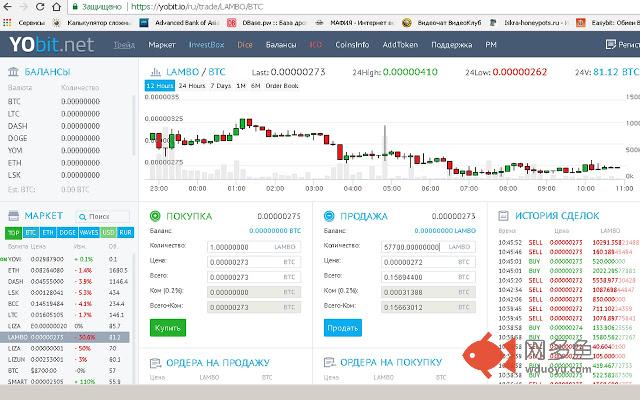Click the LAMBO/BTC chart bars icon
This screenshot has width=640, height=400.
(156, 72)
